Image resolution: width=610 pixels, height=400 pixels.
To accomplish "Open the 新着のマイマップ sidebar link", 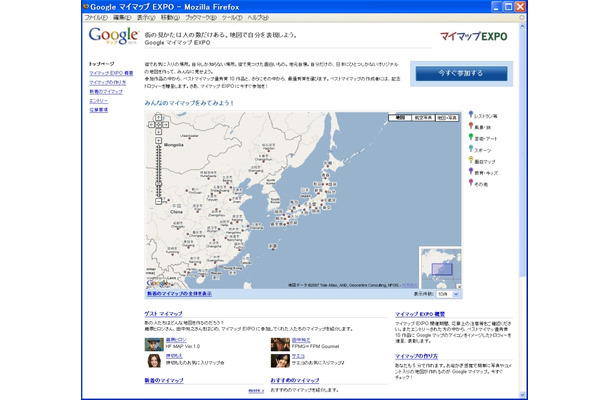I will [106, 92].
